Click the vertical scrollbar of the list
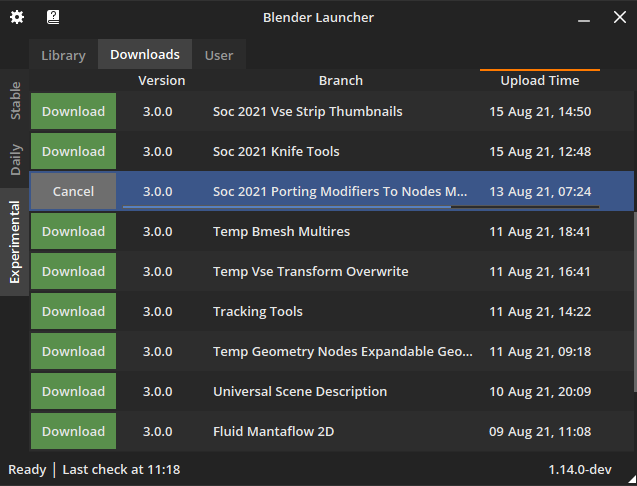637x486 pixels. tap(635, 302)
